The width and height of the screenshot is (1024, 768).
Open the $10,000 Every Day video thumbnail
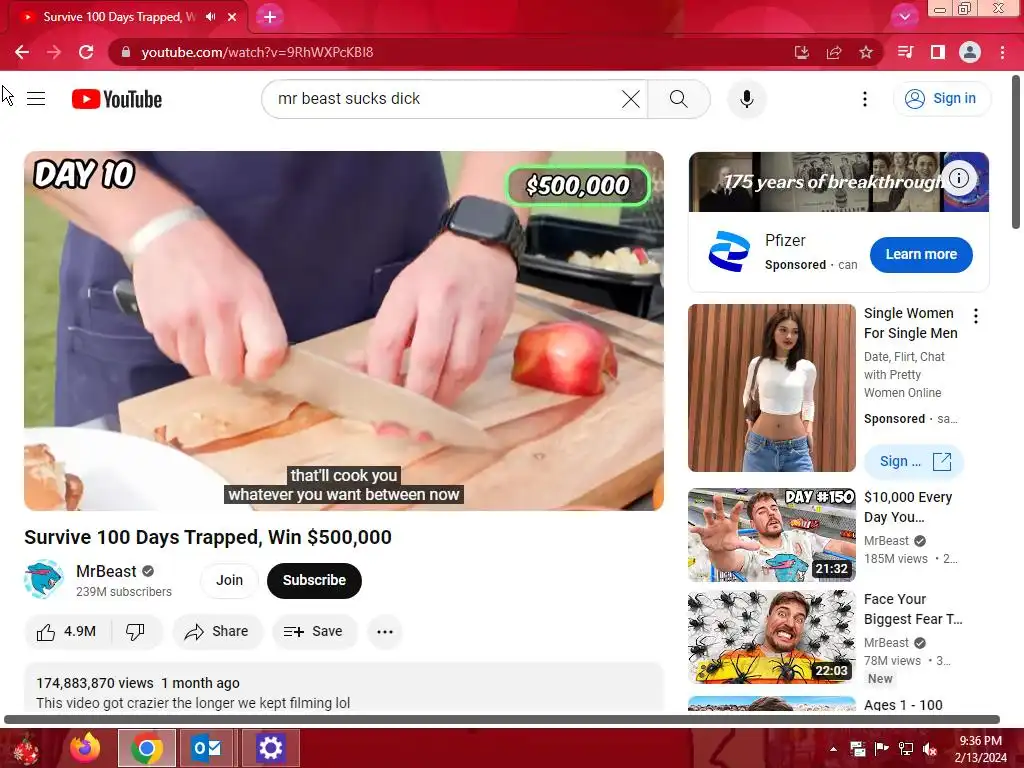(x=772, y=535)
